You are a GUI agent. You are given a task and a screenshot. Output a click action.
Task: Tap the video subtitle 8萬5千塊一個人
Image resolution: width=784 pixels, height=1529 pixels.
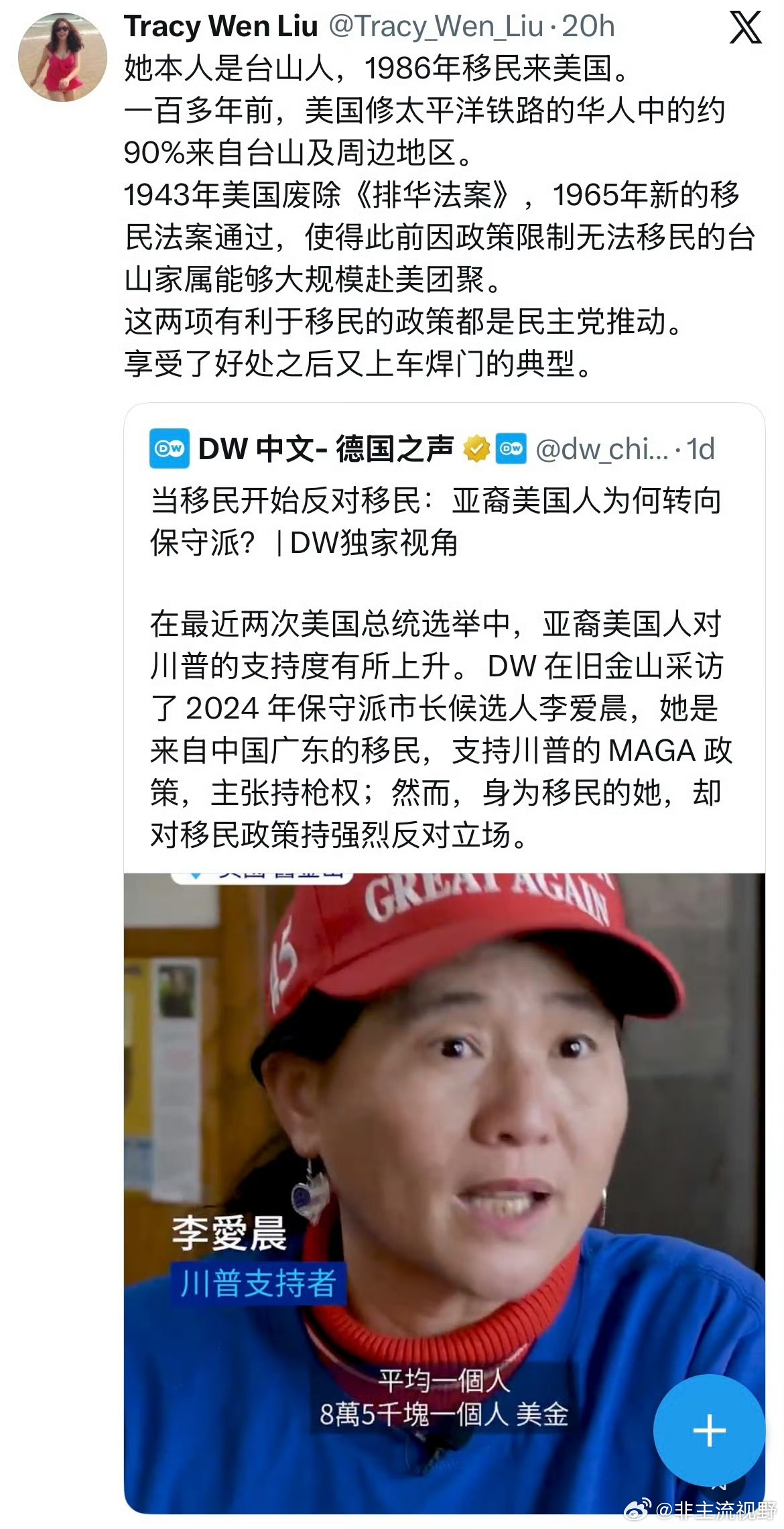(x=444, y=1414)
